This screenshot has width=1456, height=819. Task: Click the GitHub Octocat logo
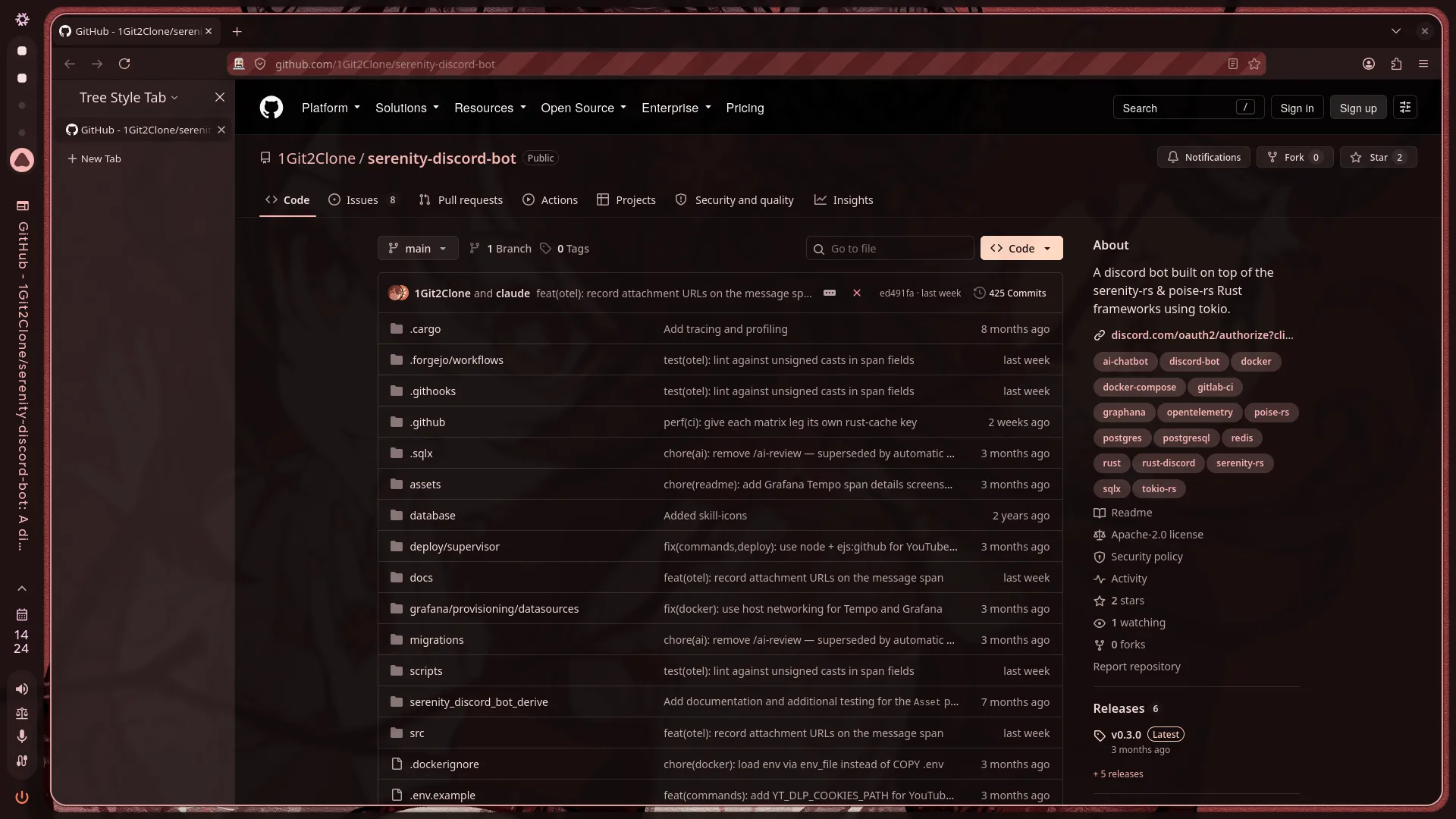(271, 108)
